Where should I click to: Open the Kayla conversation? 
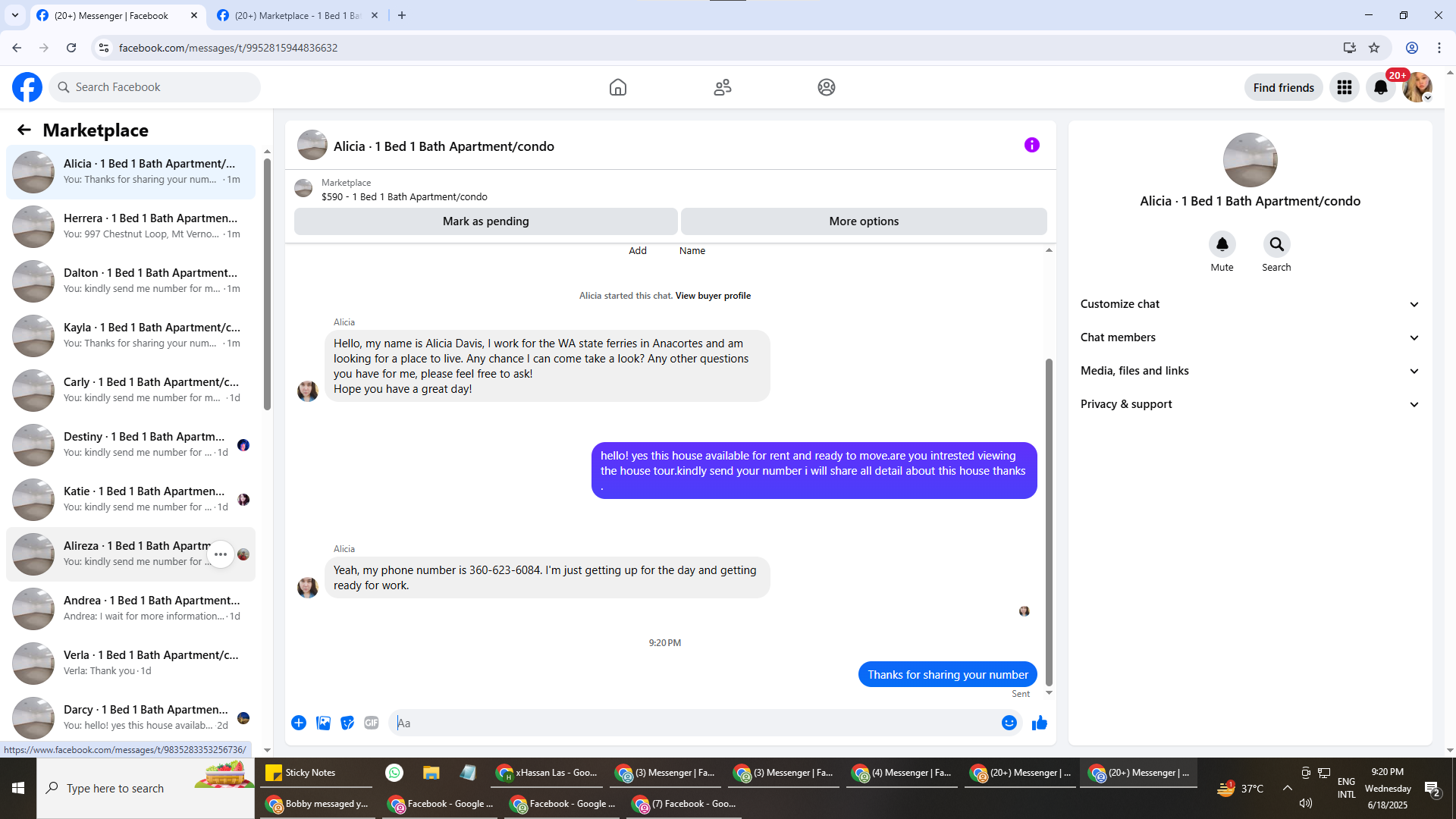tap(130, 335)
